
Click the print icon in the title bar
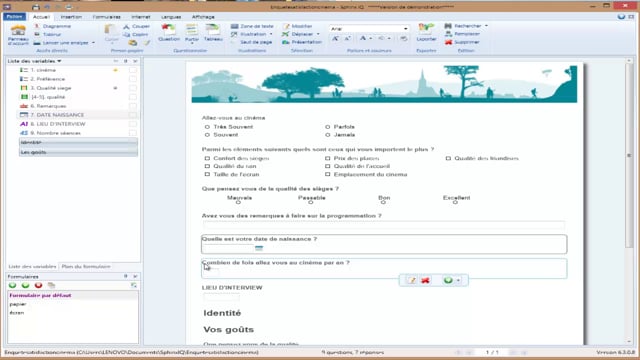(x=36, y=7)
